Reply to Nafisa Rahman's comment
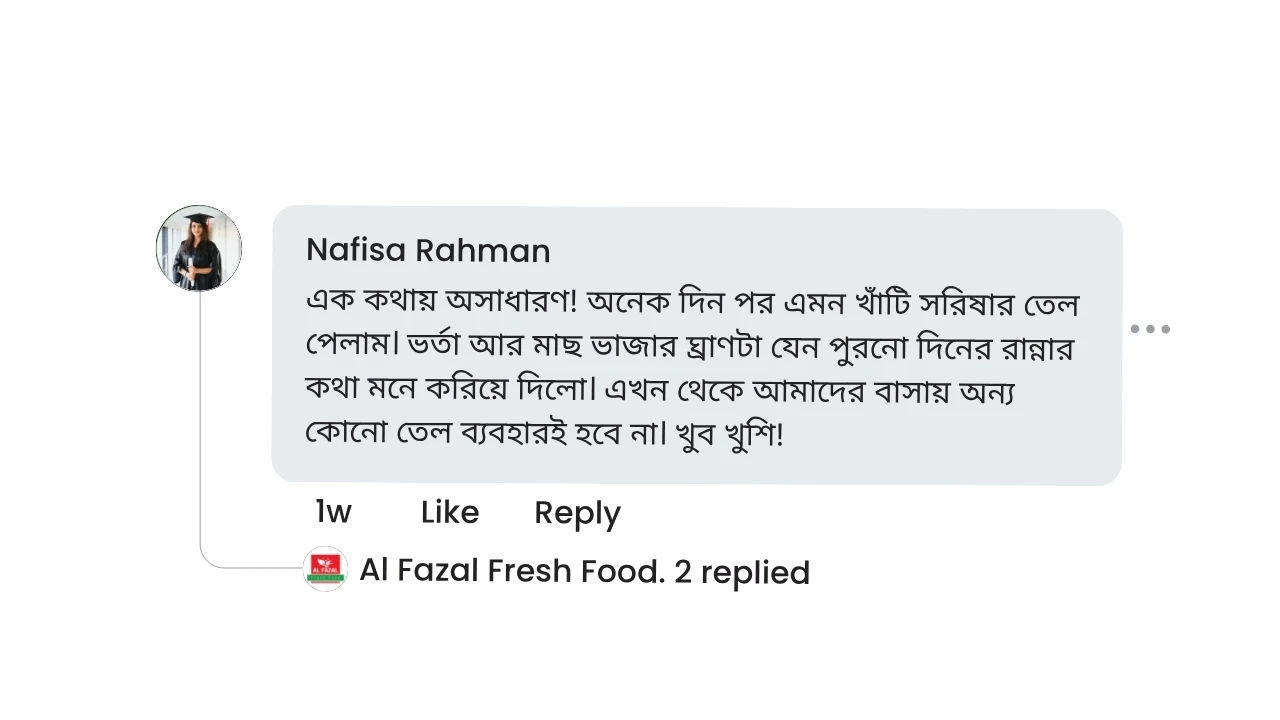 pos(577,512)
